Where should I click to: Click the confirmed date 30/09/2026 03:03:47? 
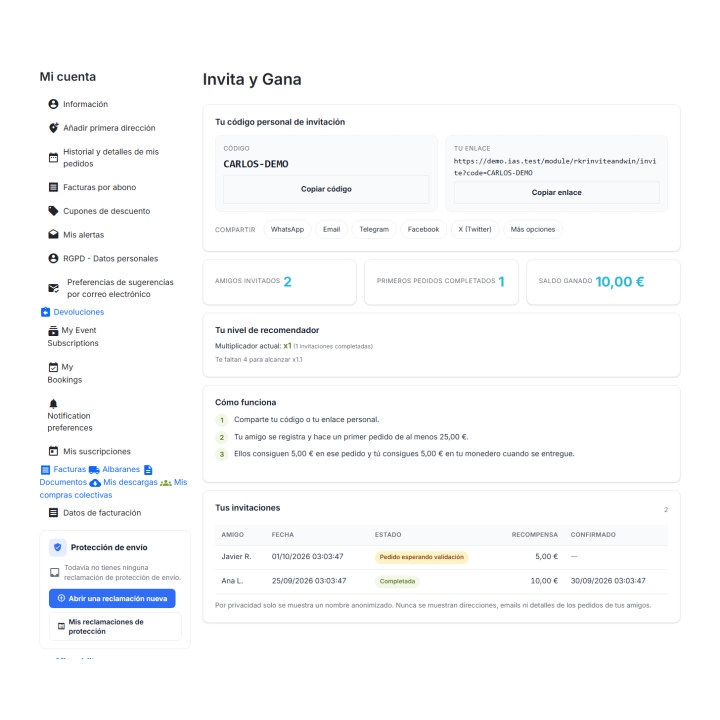click(608, 581)
